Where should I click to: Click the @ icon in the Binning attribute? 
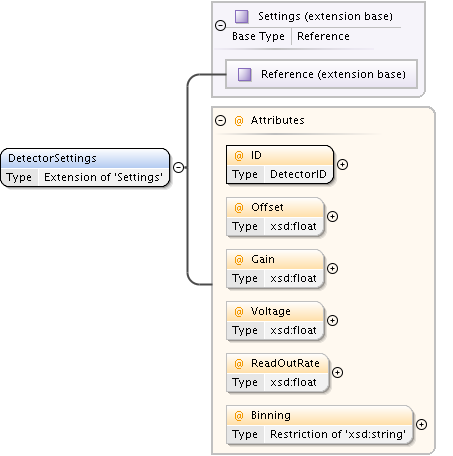pos(239,416)
